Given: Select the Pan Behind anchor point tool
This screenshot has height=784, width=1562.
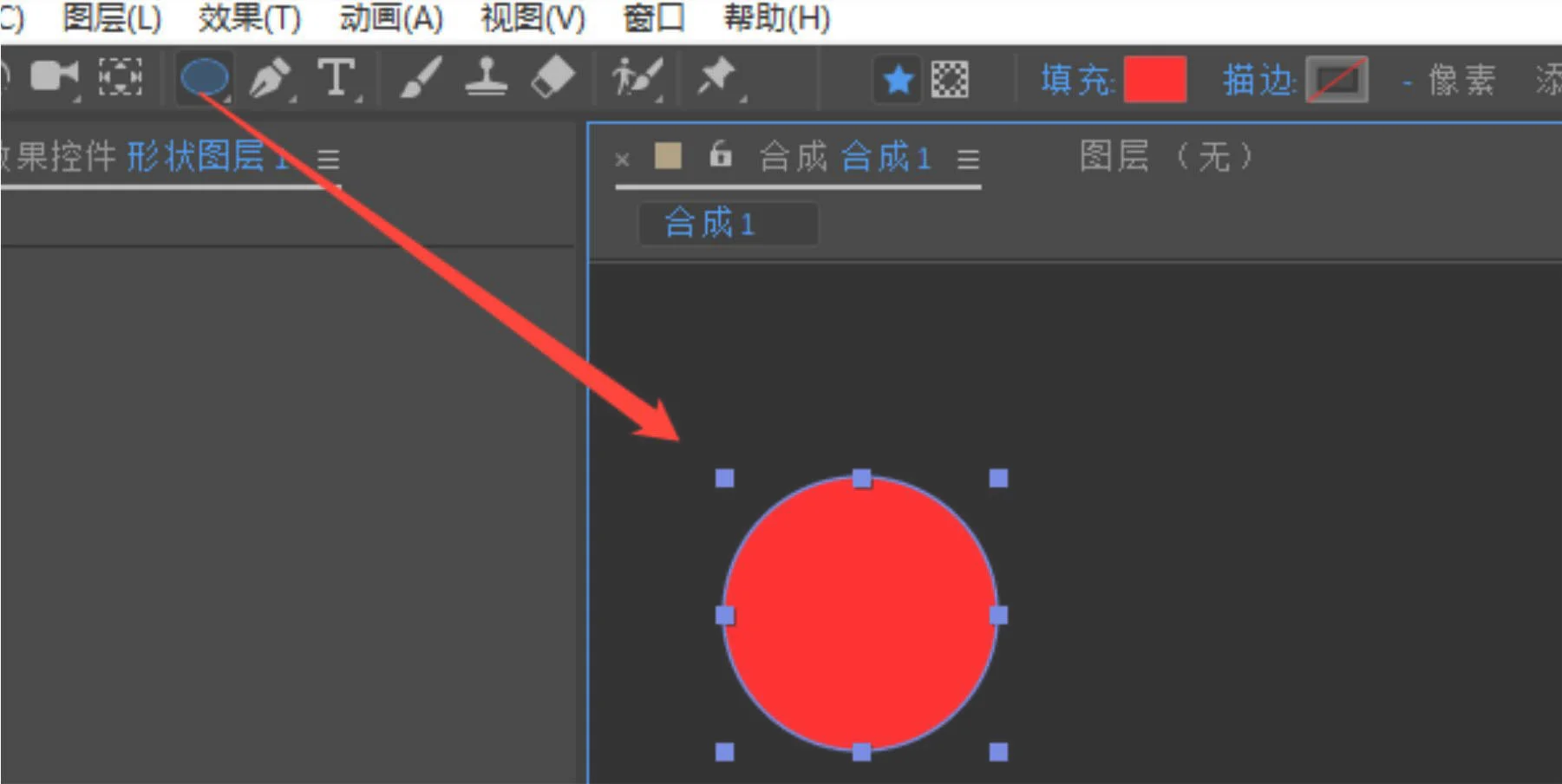Looking at the screenshot, I should point(120,78).
